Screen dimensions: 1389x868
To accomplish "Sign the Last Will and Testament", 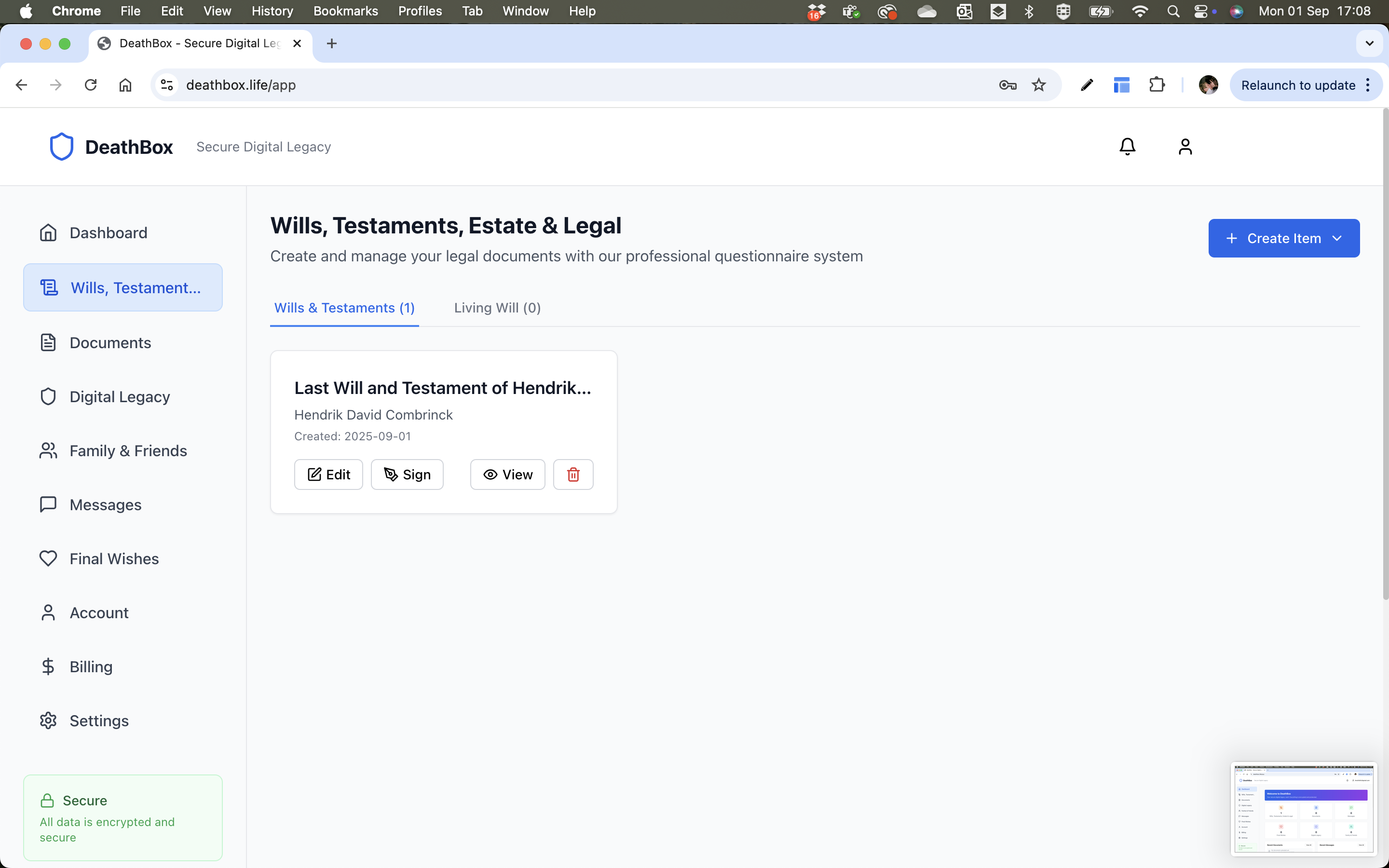I will pyautogui.click(x=407, y=474).
